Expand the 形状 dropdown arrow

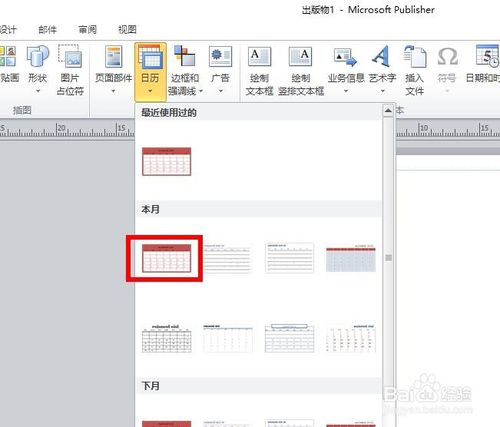click(38, 91)
